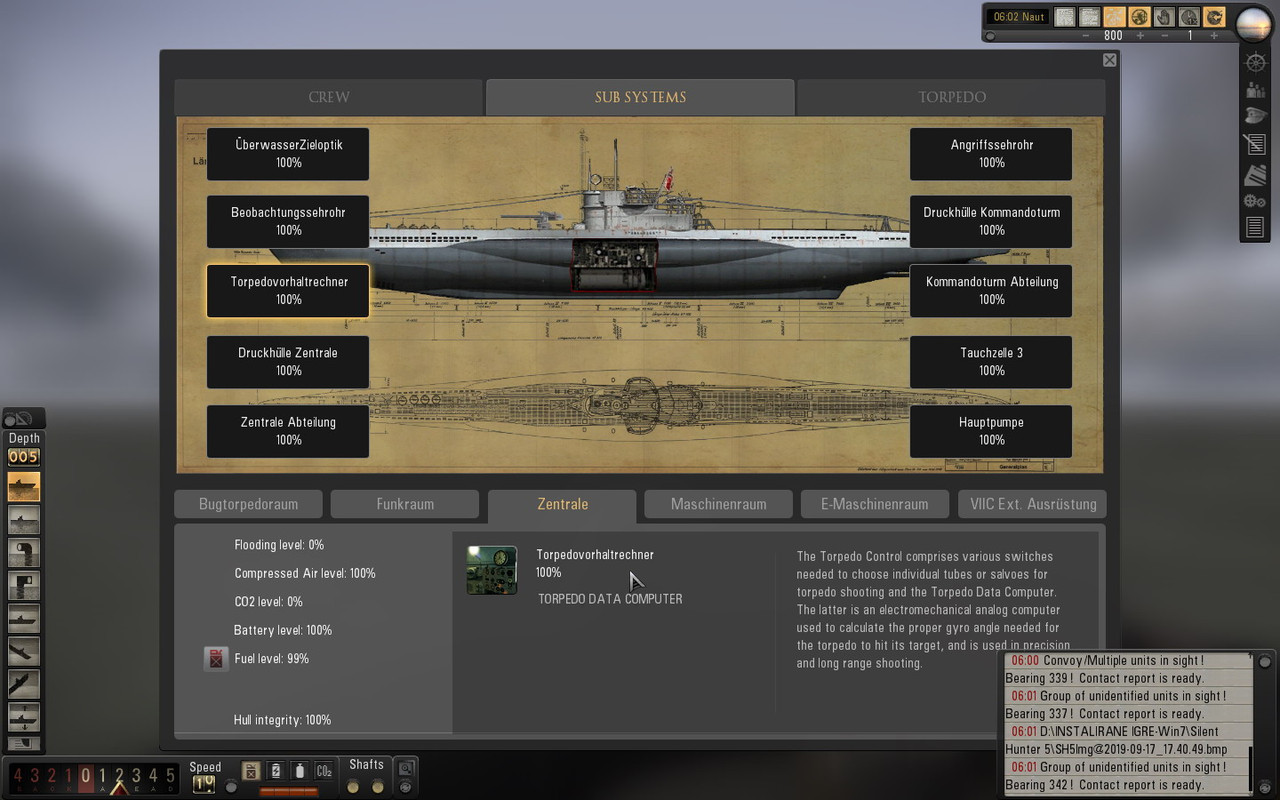Click the globe map icon in top toolbar
The image size is (1280, 800).
pyautogui.click(x=1139, y=17)
